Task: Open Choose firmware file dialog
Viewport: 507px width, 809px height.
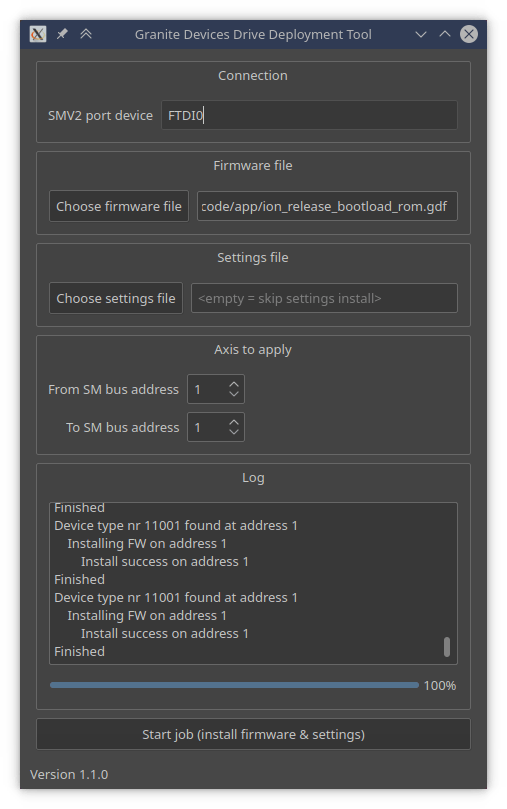Action: point(119,206)
